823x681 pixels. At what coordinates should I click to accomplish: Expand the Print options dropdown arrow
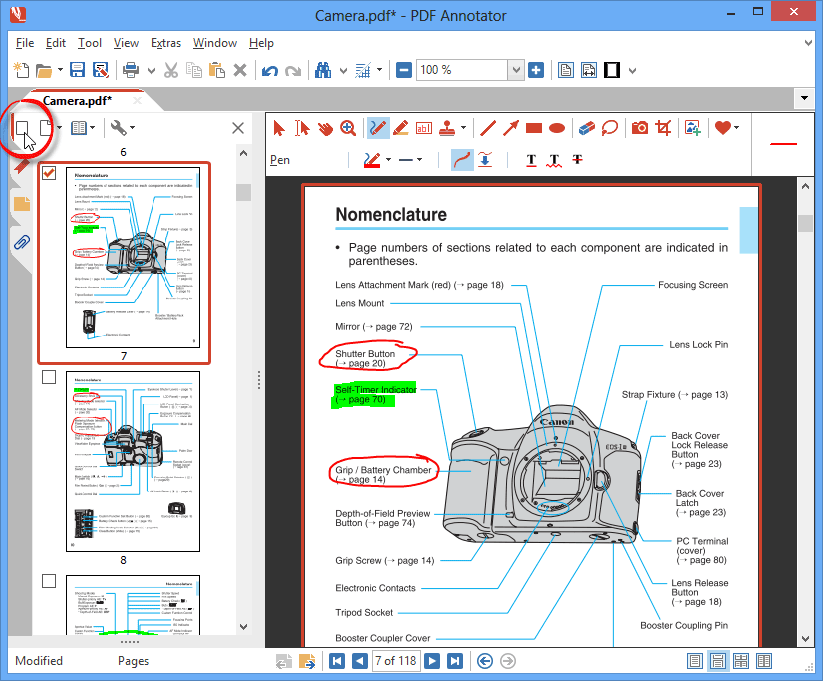pos(151,70)
